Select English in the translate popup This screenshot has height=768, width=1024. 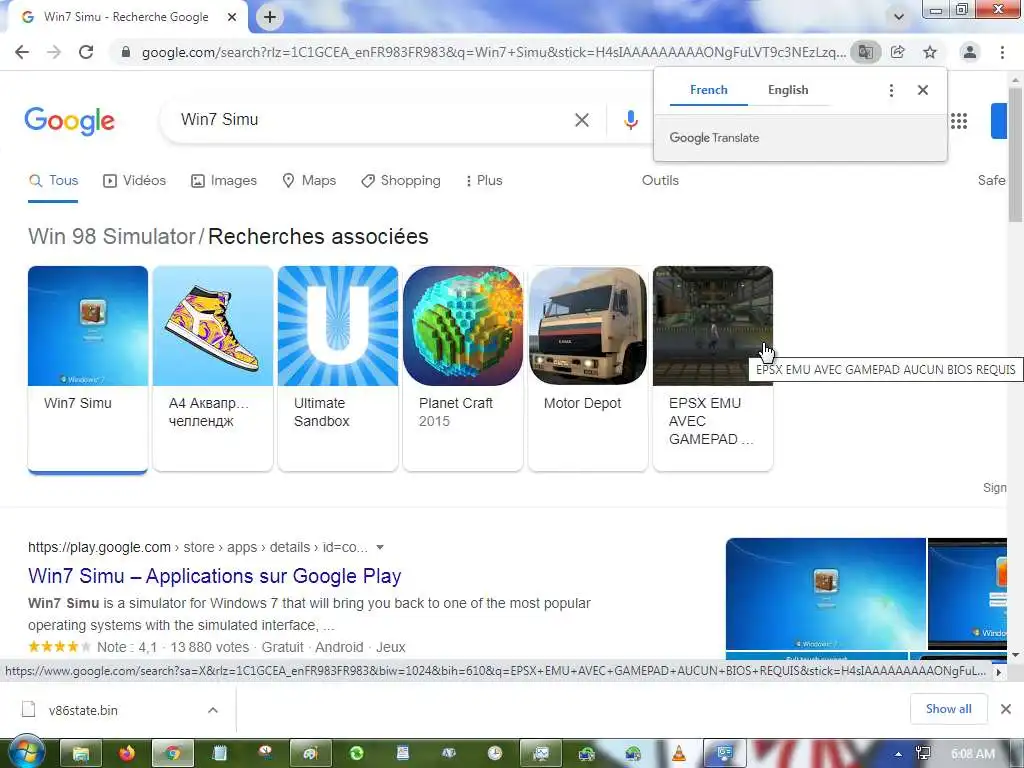[788, 90]
